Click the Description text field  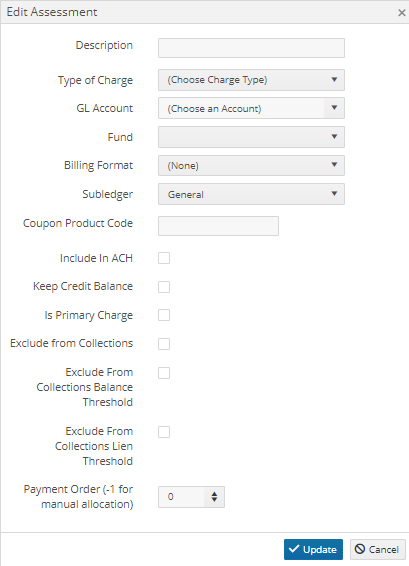point(251,48)
